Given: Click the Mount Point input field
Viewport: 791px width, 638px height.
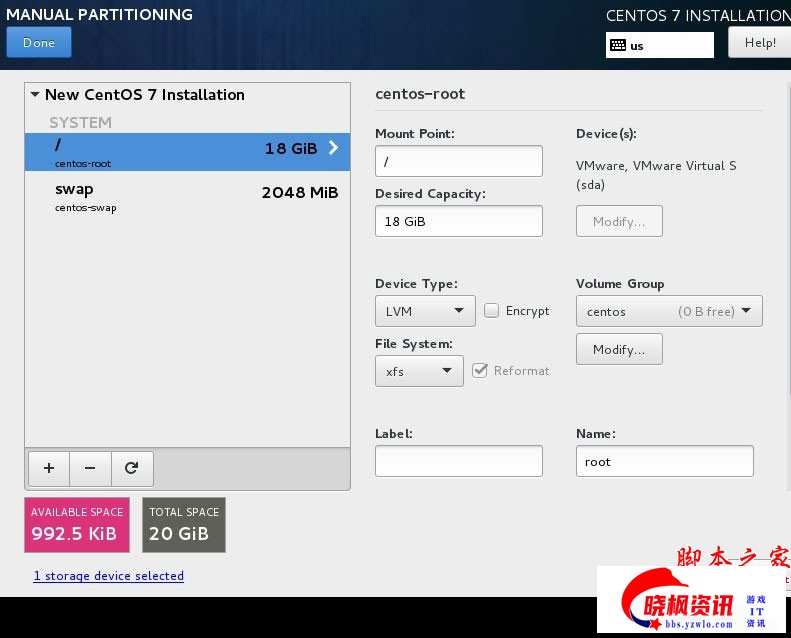Looking at the screenshot, I should tap(458, 161).
